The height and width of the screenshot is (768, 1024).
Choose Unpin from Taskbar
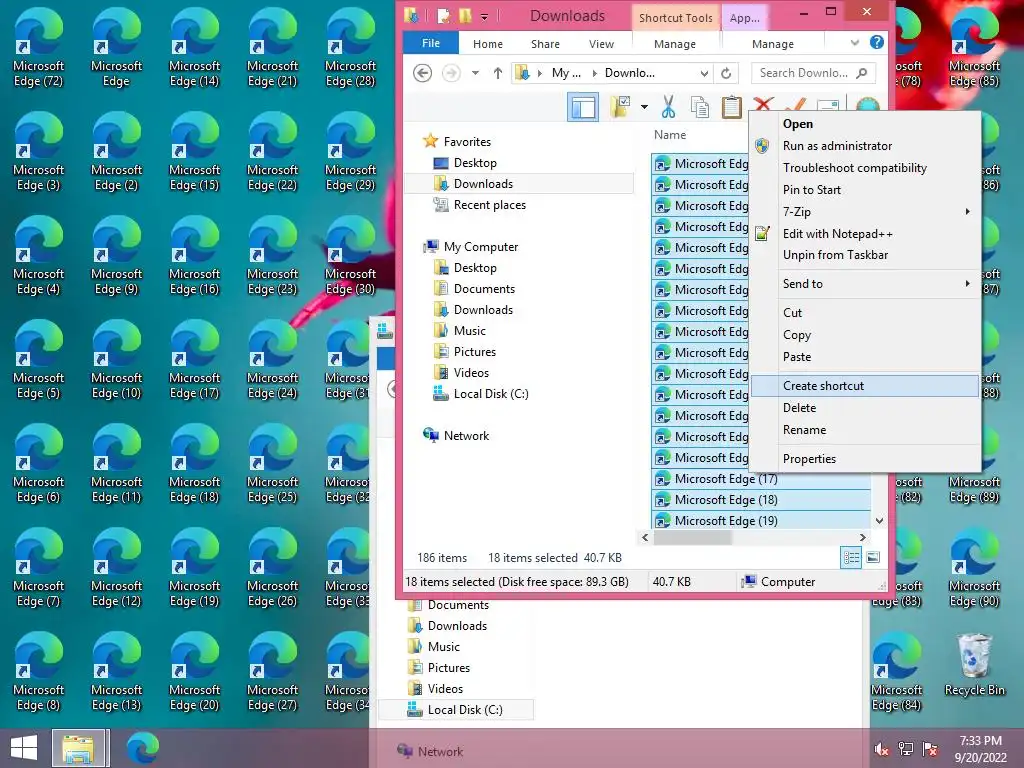coord(865,255)
